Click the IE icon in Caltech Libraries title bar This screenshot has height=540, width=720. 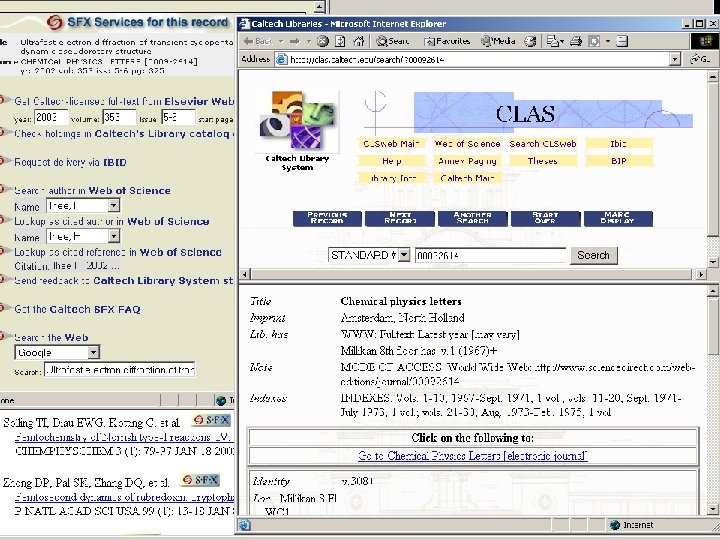point(244,24)
